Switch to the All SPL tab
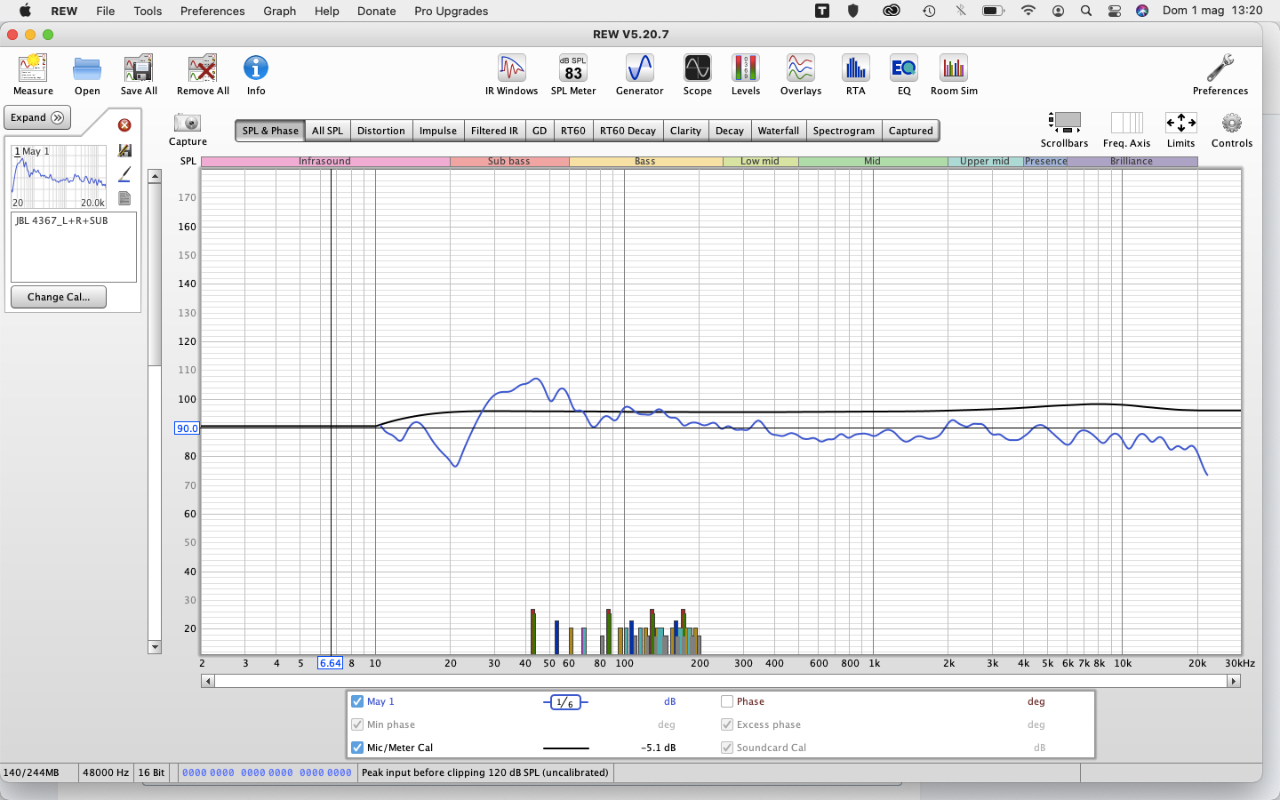The height and width of the screenshot is (800, 1280). [x=327, y=130]
